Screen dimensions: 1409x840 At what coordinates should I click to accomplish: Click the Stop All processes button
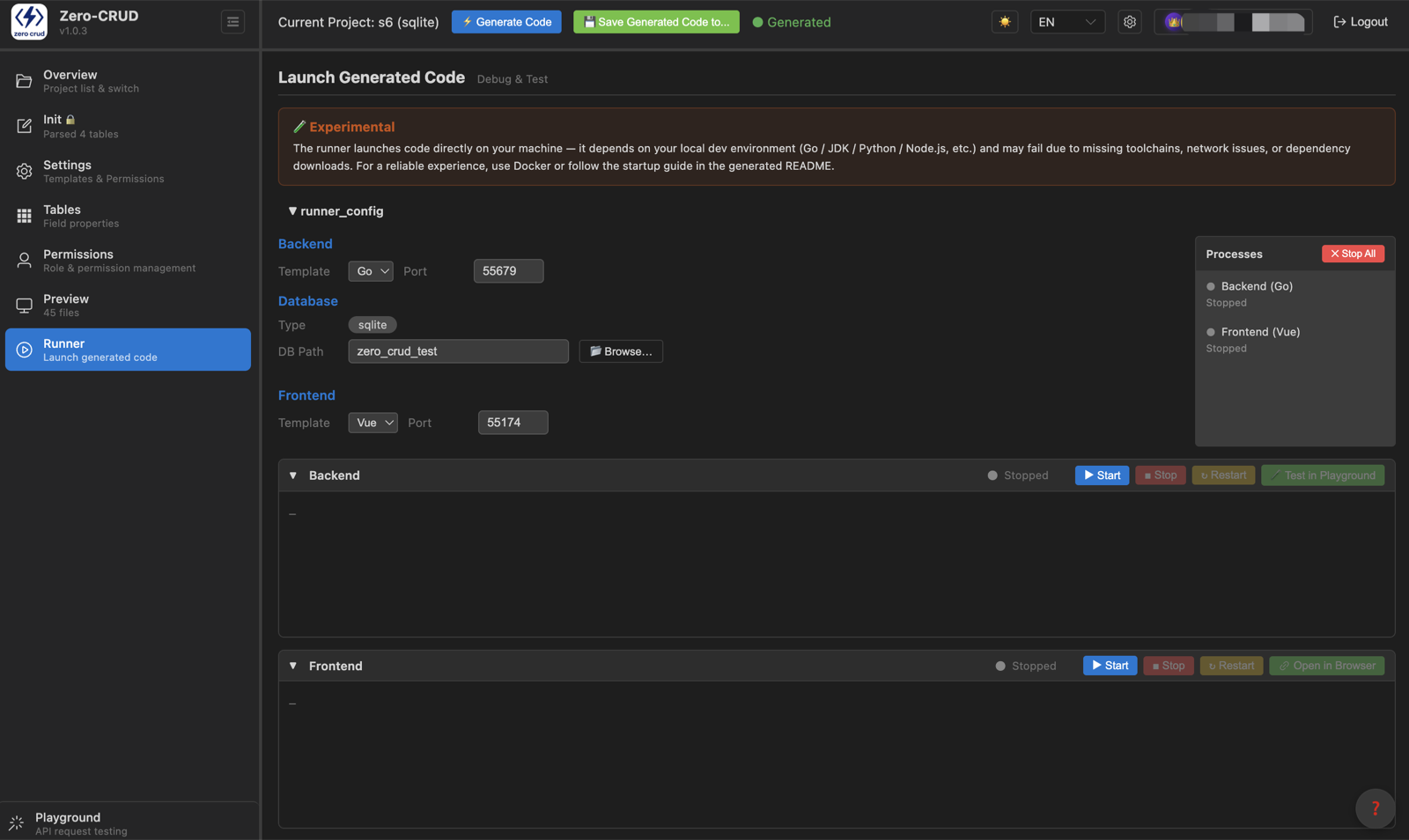1353,254
